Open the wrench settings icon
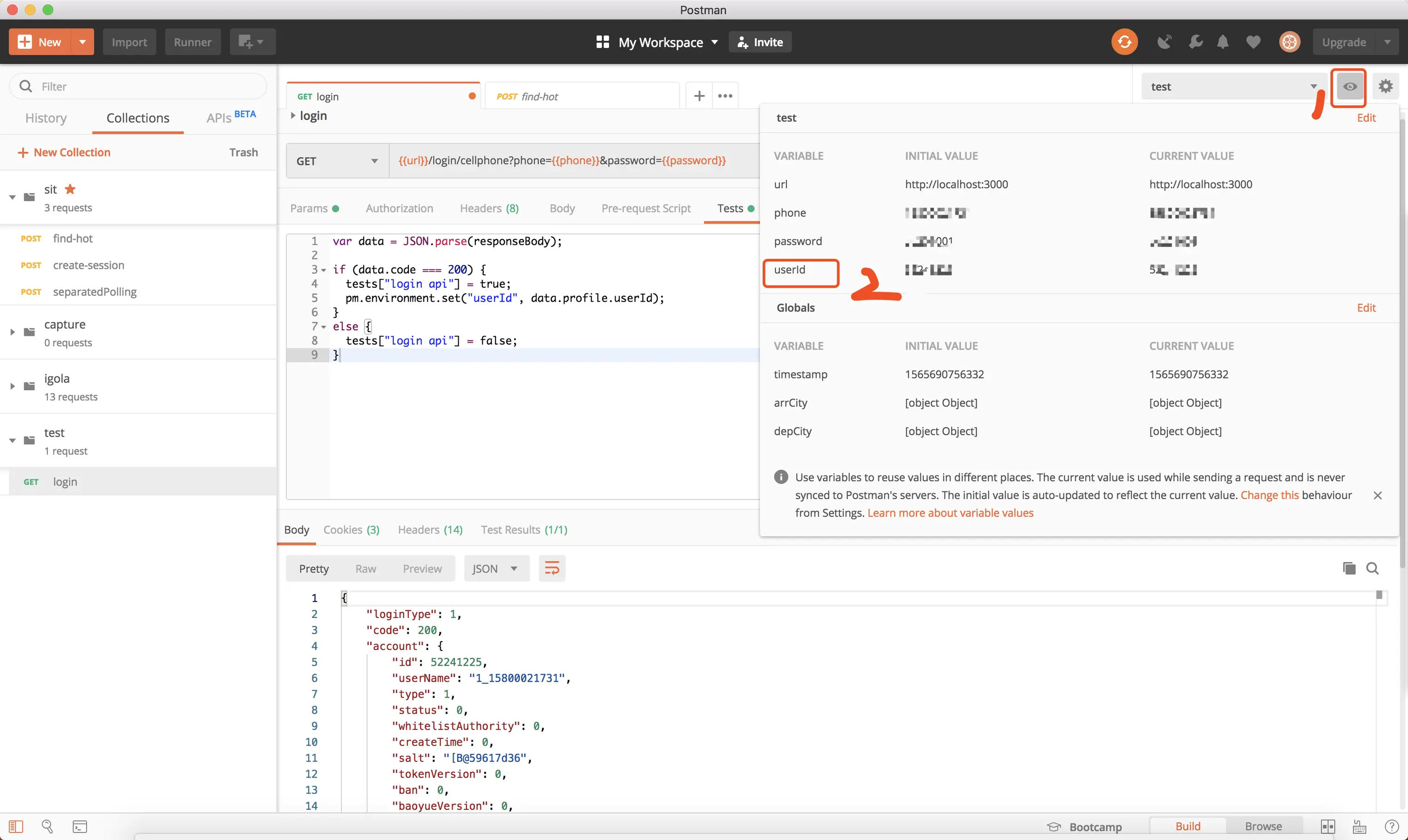This screenshot has width=1408, height=840. 1195,42
